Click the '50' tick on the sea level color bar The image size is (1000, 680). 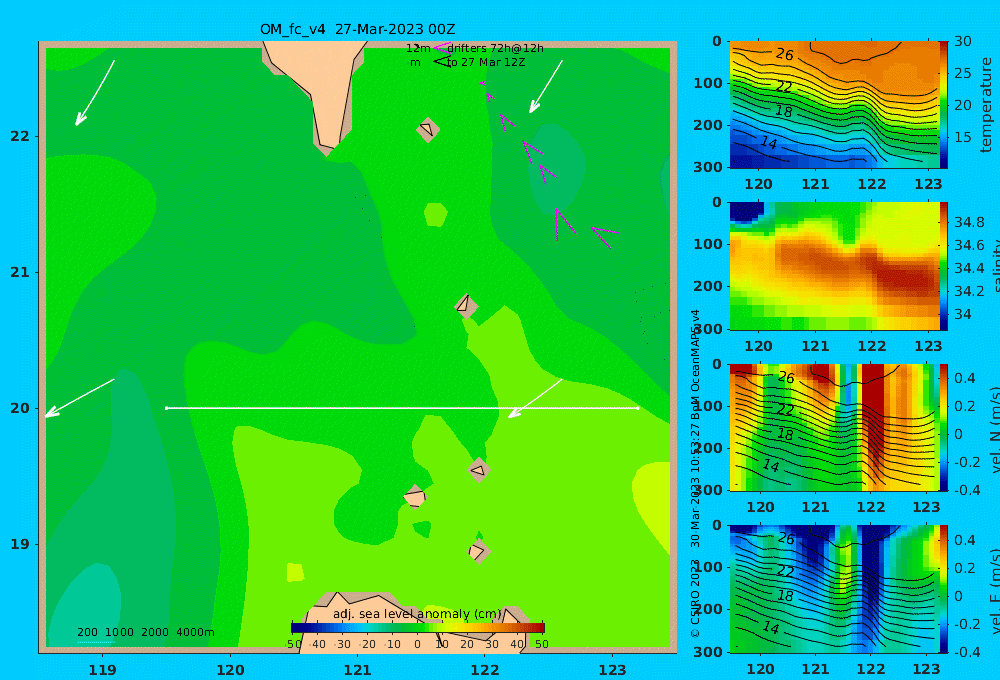[541, 644]
